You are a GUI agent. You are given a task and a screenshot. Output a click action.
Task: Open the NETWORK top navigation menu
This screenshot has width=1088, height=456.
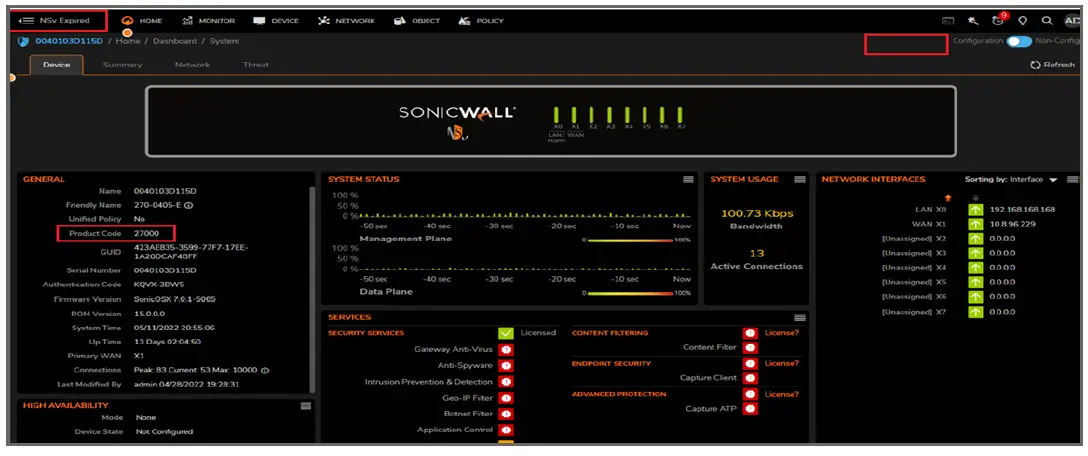click(x=346, y=21)
